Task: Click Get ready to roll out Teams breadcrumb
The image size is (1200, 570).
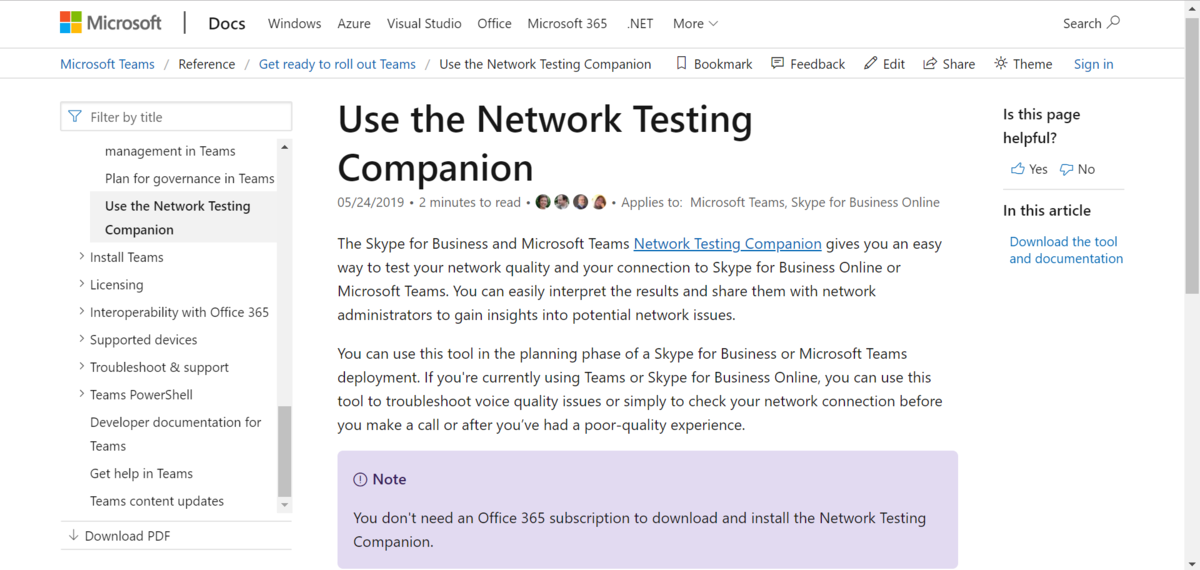Action: pos(337,64)
